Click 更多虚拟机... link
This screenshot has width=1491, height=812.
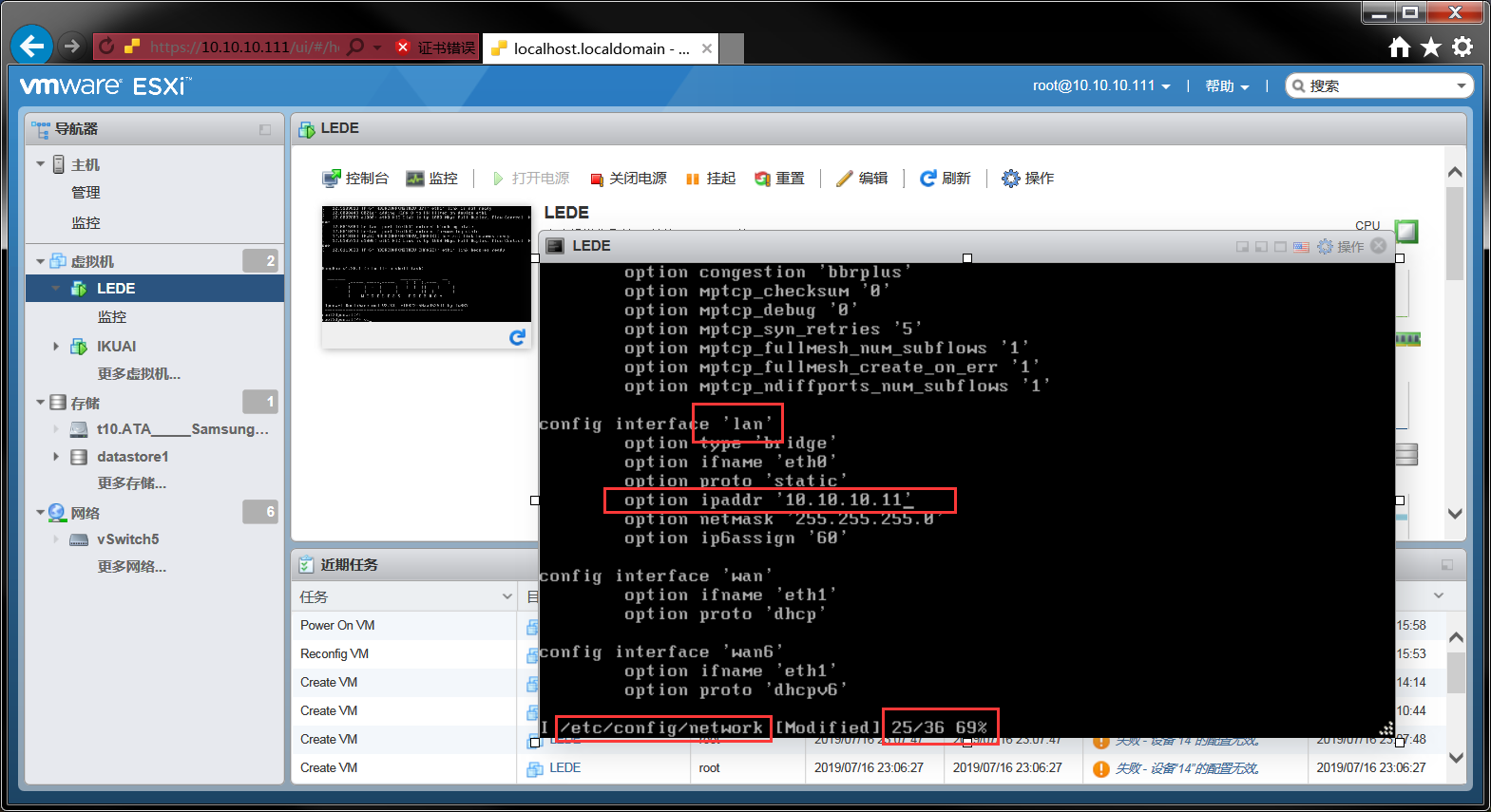tap(139, 374)
